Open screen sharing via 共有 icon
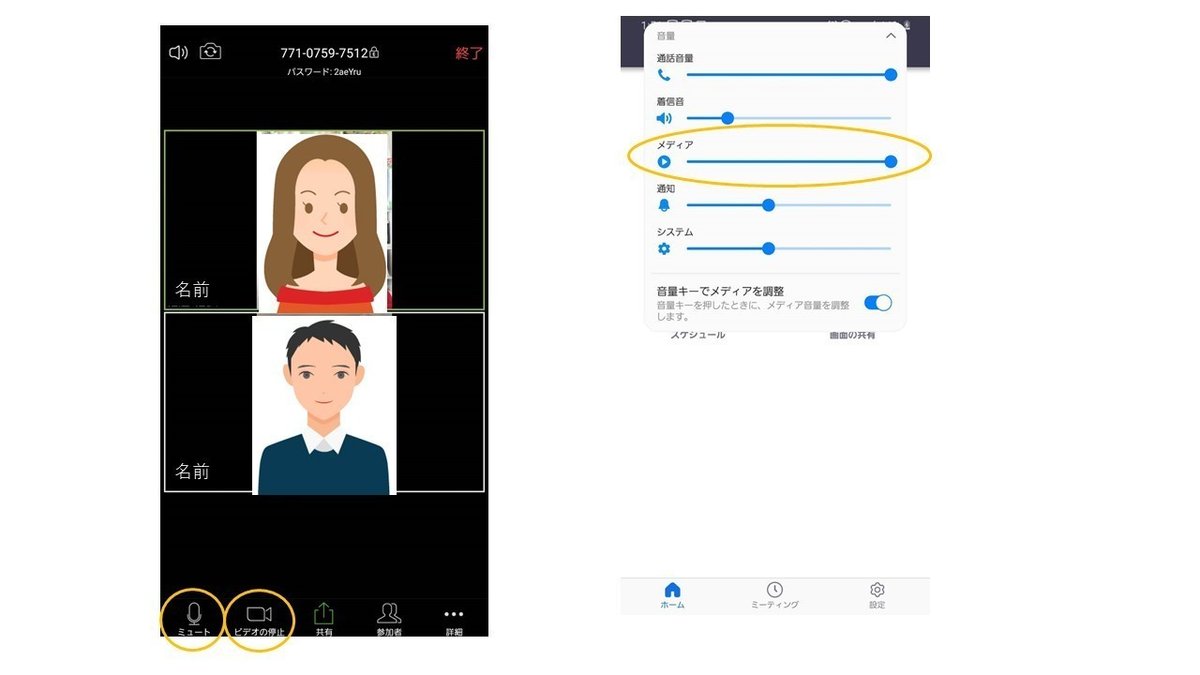This screenshot has height=675, width=1200. point(323,612)
